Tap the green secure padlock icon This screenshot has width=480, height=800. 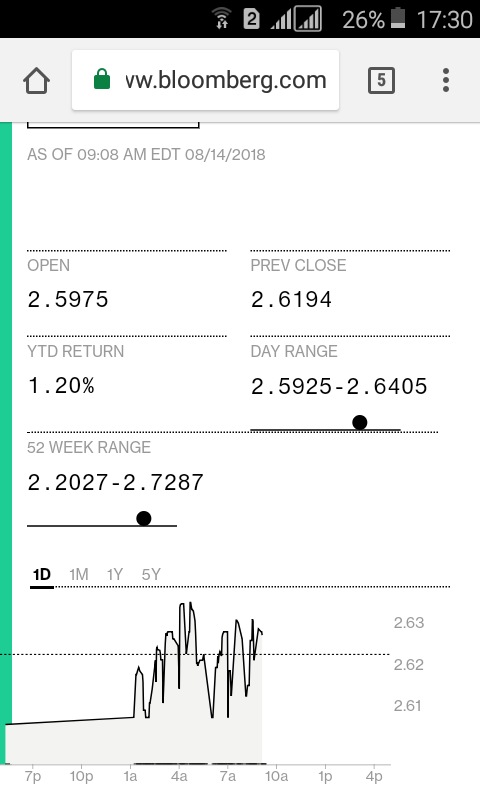[102, 80]
